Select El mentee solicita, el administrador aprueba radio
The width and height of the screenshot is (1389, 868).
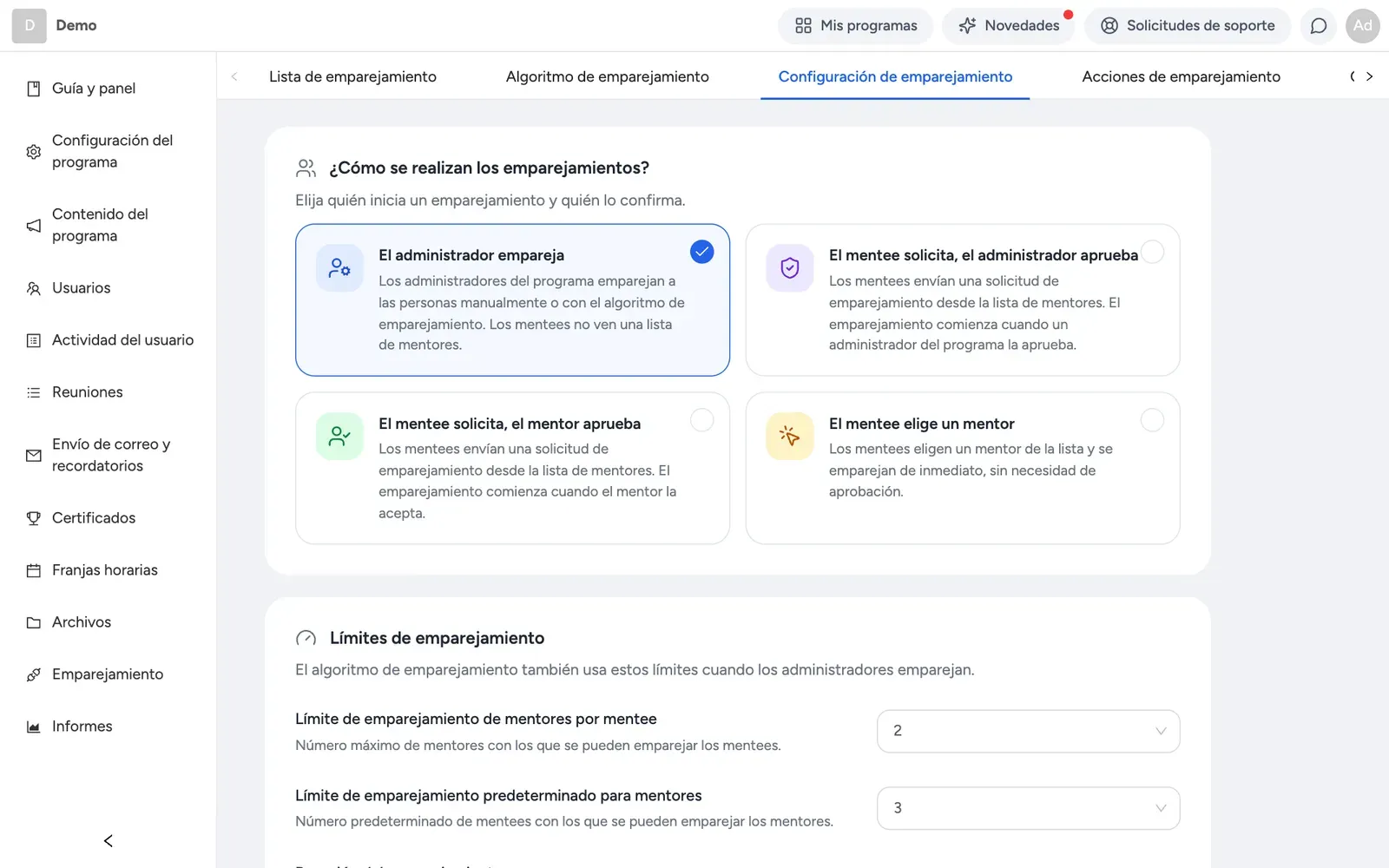tap(1152, 252)
